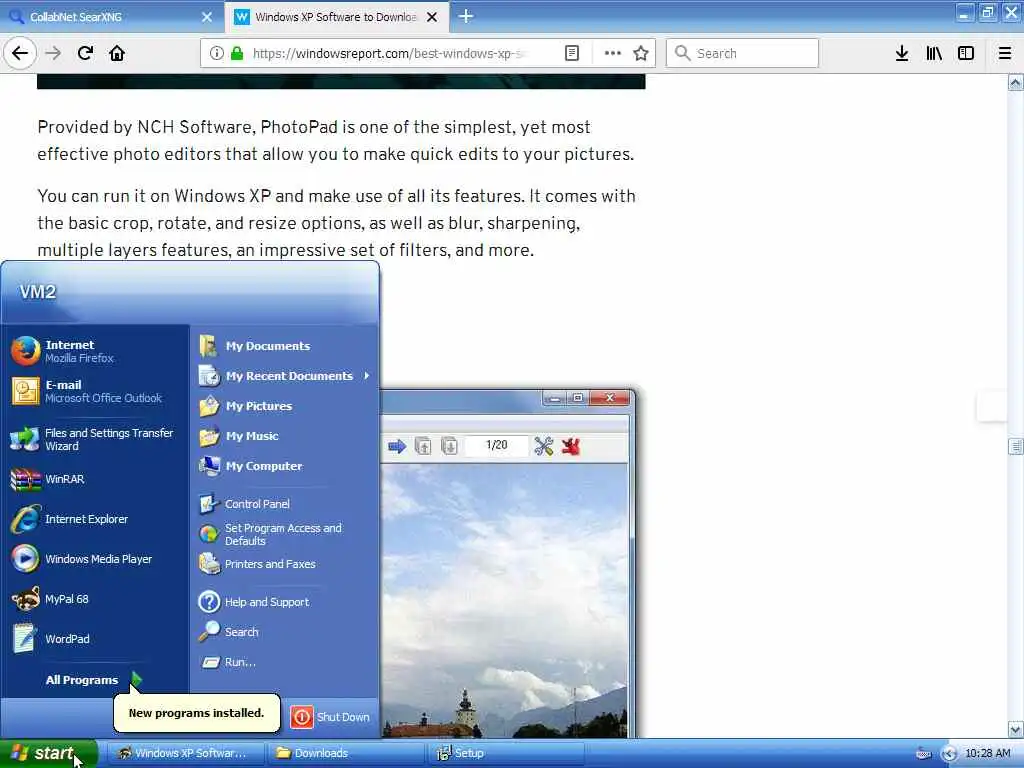Launch WordPad
This screenshot has height=768, width=1024.
[x=97, y=639]
